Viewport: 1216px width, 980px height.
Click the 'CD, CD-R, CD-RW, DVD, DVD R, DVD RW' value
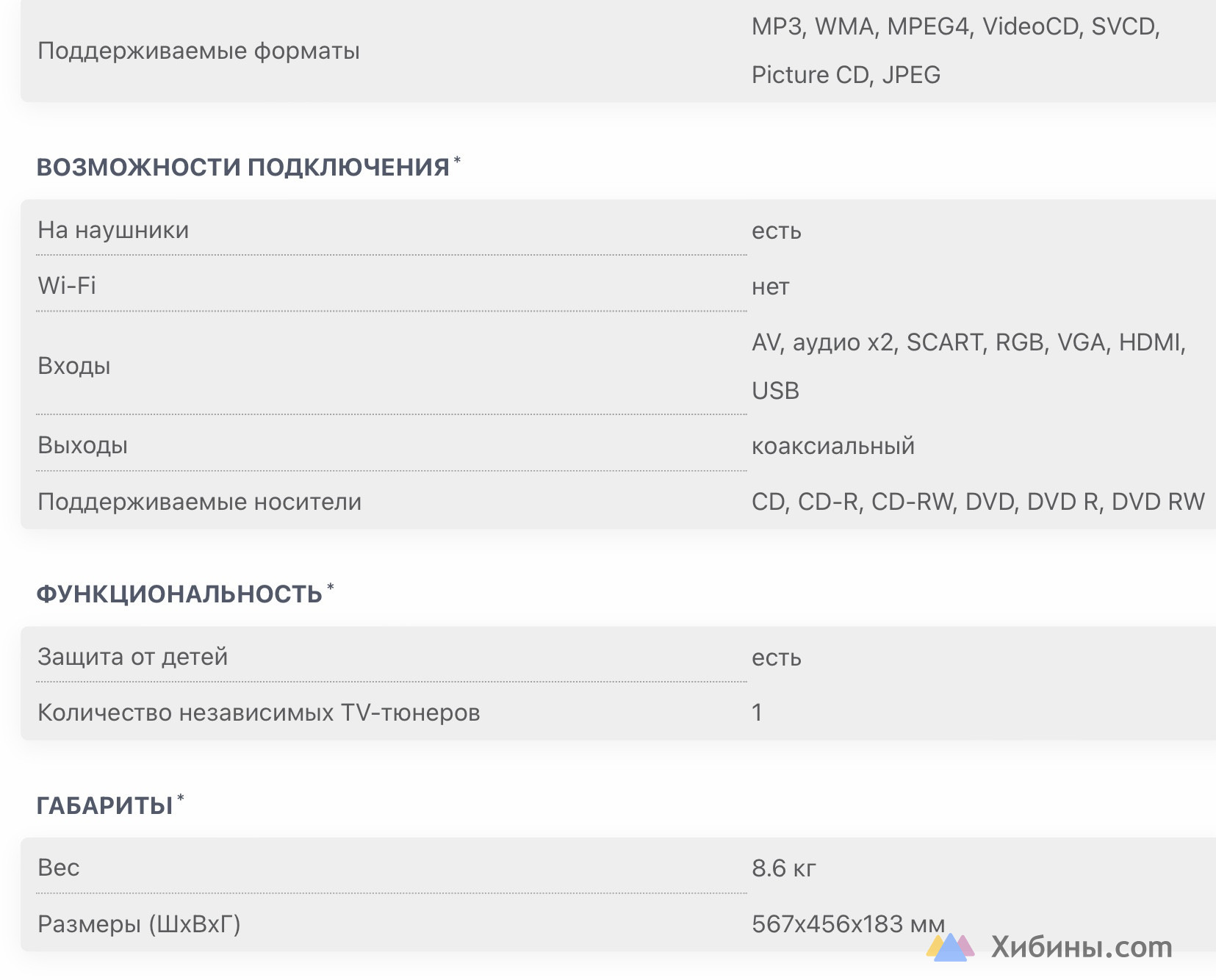[978, 502]
